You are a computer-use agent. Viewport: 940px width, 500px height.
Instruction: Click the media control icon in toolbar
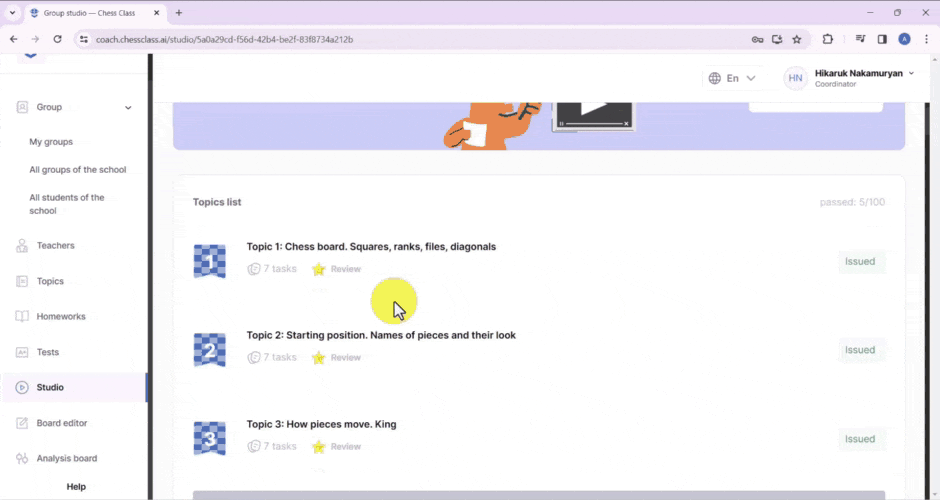[x=860, y=40]
